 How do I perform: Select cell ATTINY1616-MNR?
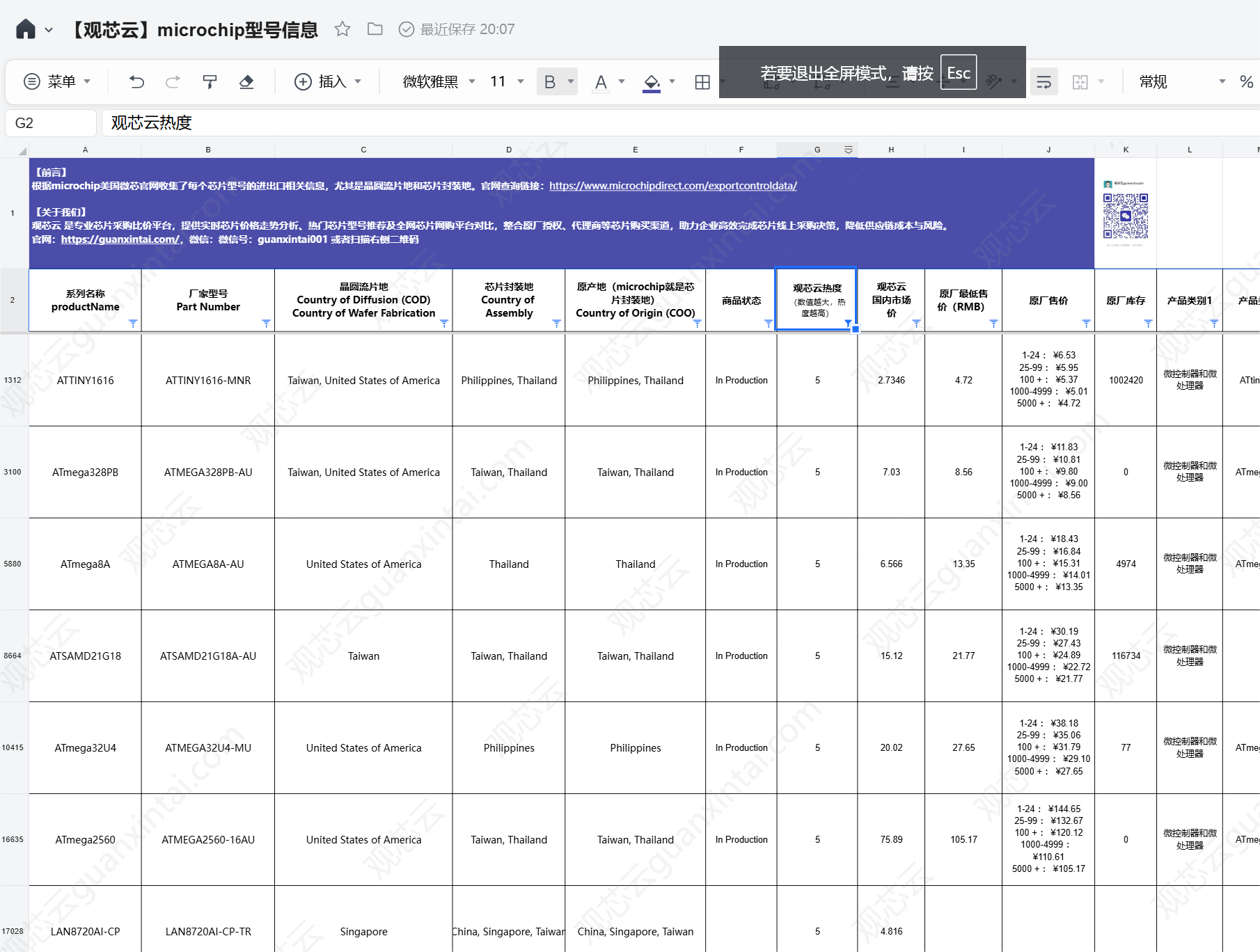(x=208, y=381)
